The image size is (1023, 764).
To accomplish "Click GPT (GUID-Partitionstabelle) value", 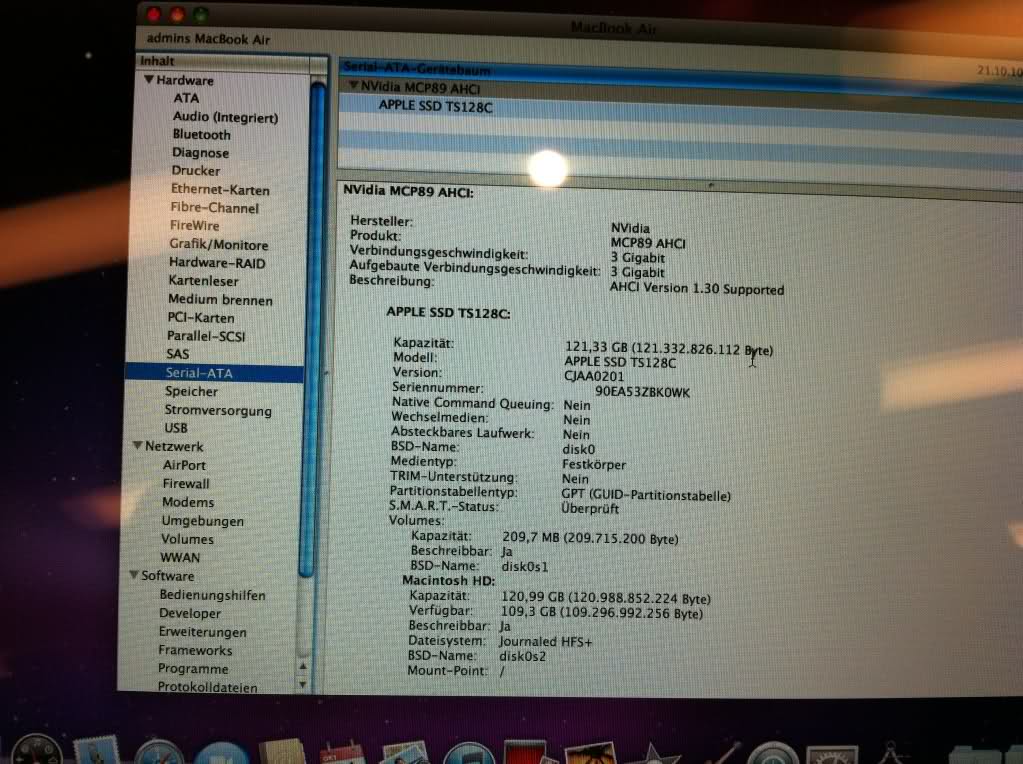I will (646, 496).
